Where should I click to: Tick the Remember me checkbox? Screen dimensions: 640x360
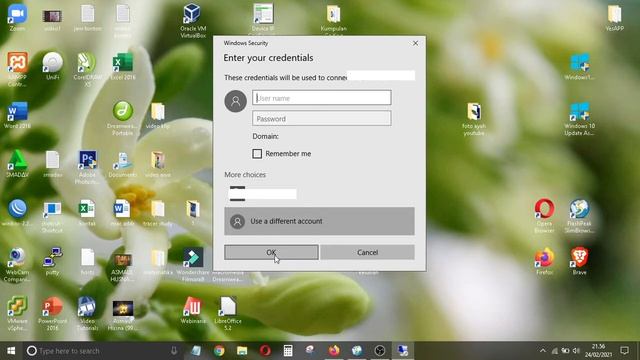257,153
